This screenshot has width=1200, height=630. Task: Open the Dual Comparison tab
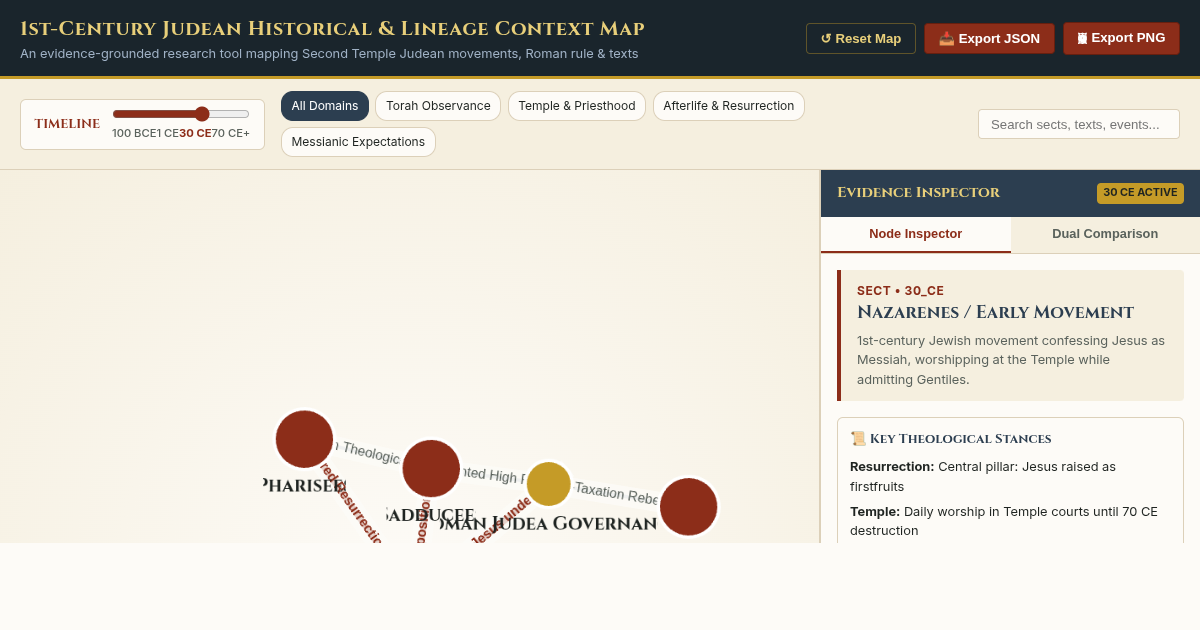coord(1105,234)
